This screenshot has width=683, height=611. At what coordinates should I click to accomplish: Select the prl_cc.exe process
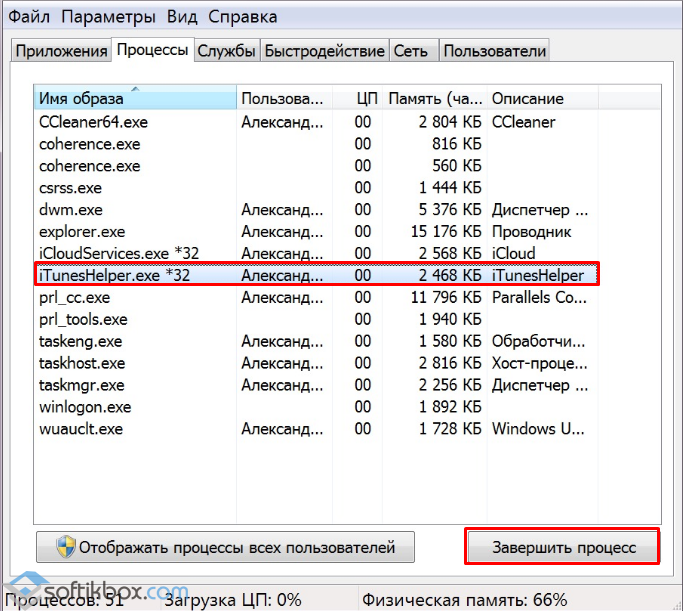(x=317, y=297)
